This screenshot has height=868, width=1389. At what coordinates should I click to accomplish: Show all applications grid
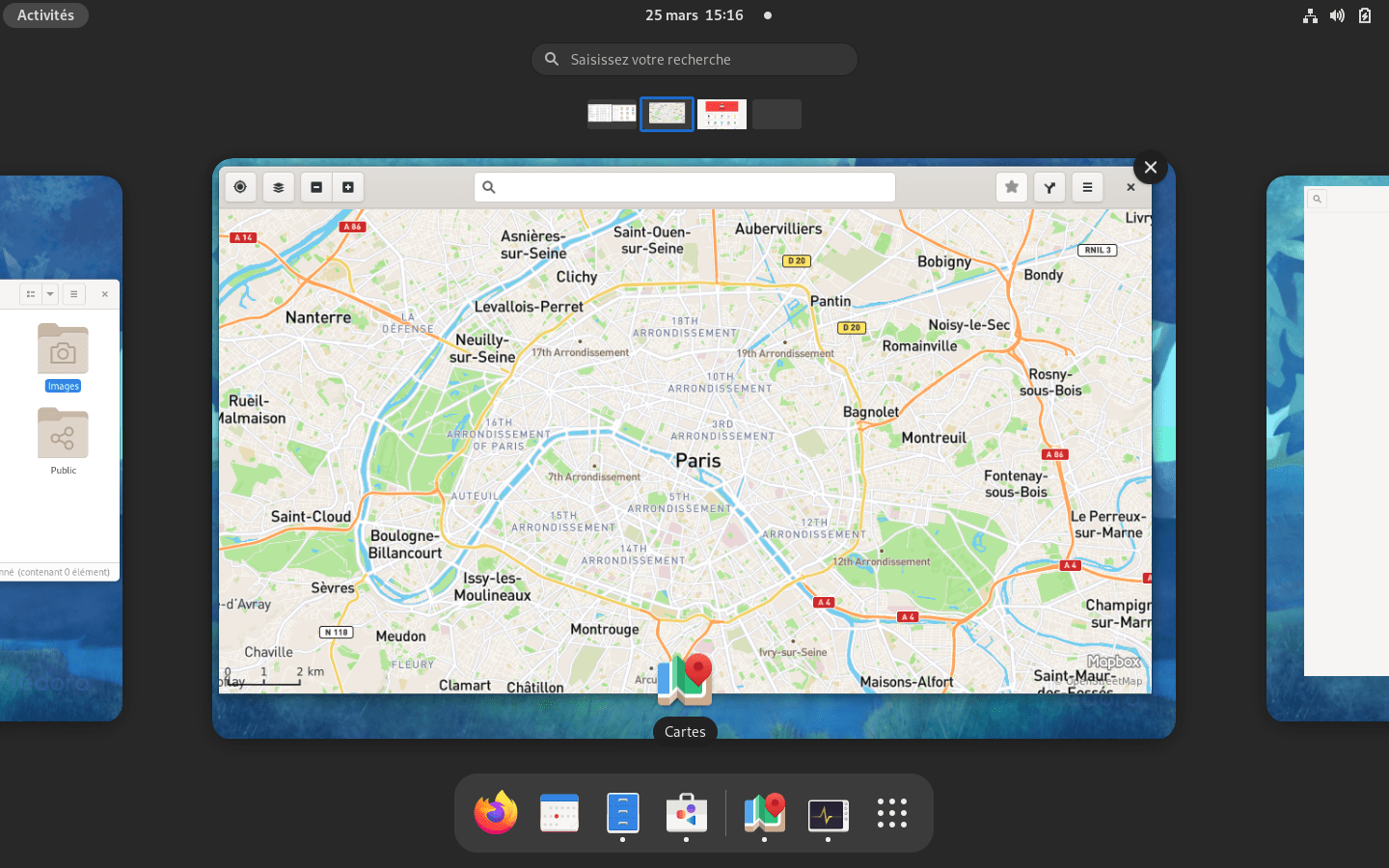(x=891, y=813)
